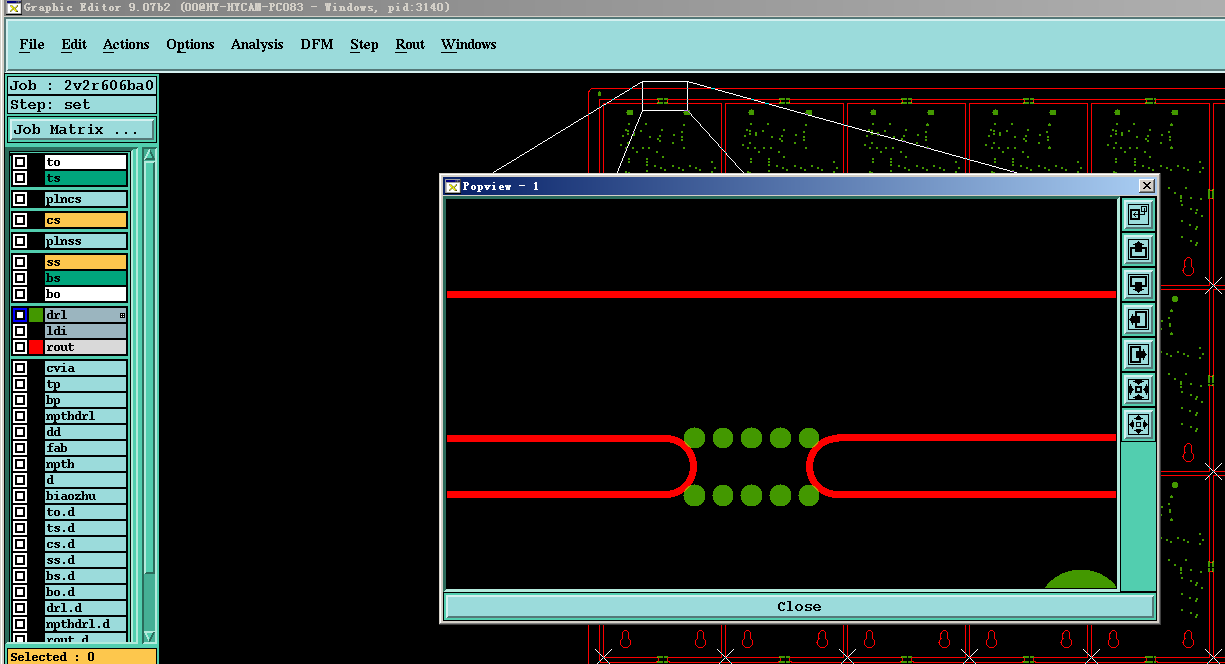Select layer name mpth
The width and height of the screenshot is (1225, 664).
[x=86, y=464]
